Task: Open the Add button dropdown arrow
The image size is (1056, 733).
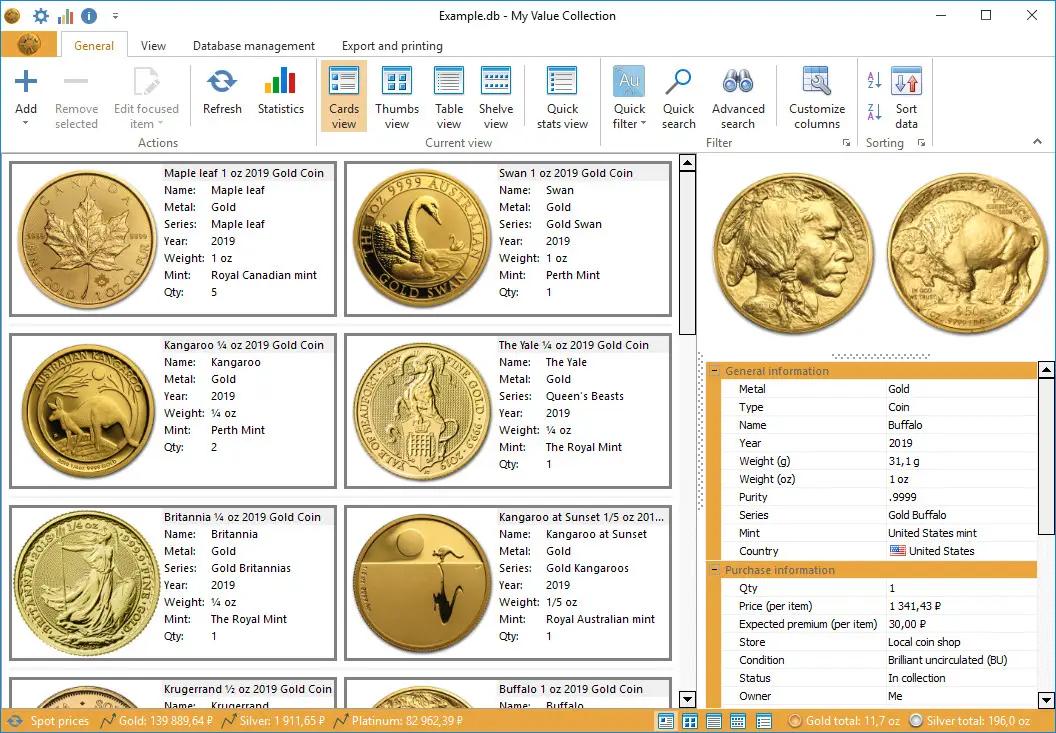Action: point(26,123)
